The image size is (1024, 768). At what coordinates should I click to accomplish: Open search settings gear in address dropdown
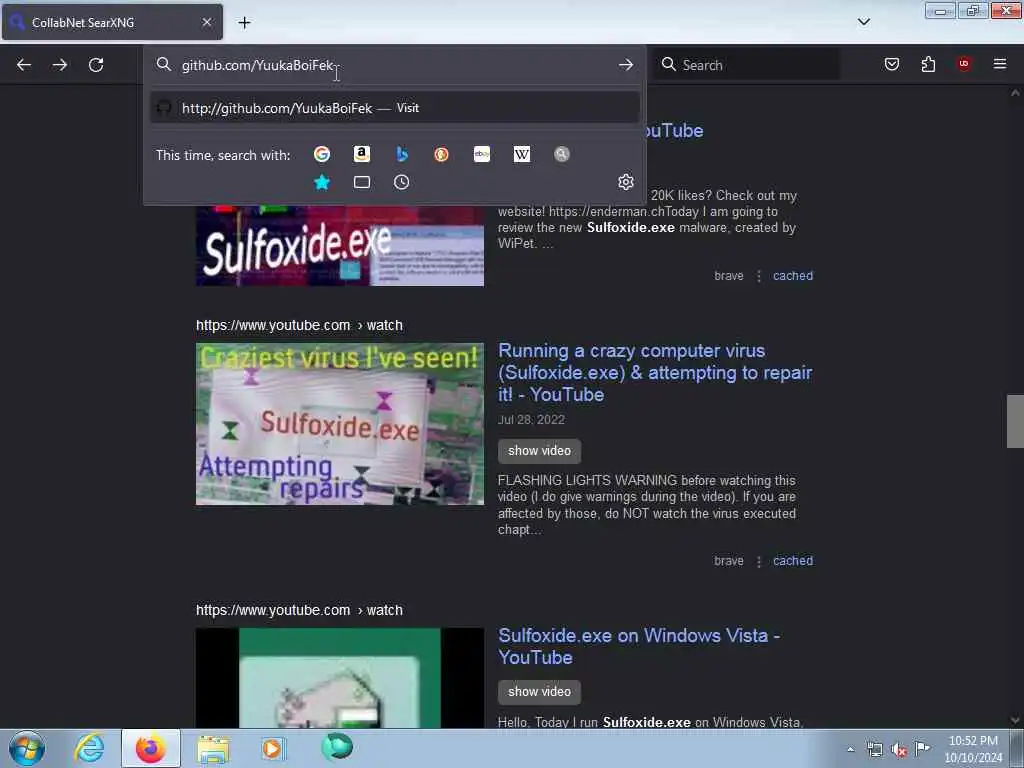click(x=626, y=182)
